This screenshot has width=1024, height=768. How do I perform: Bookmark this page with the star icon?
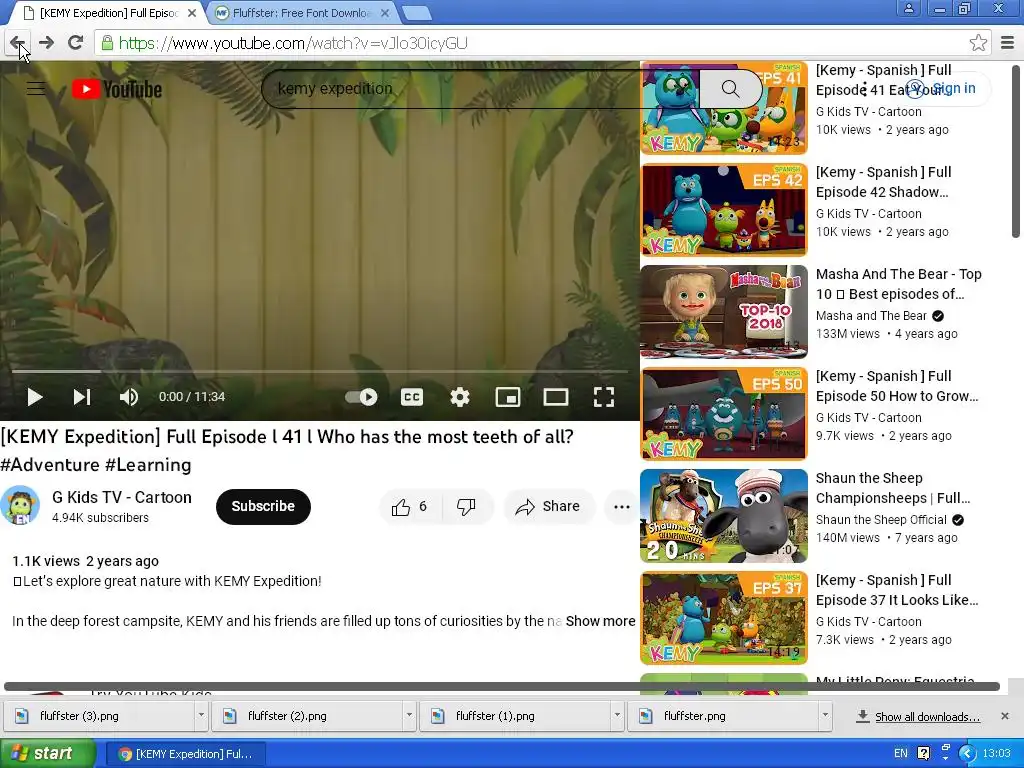pos(978,43)
